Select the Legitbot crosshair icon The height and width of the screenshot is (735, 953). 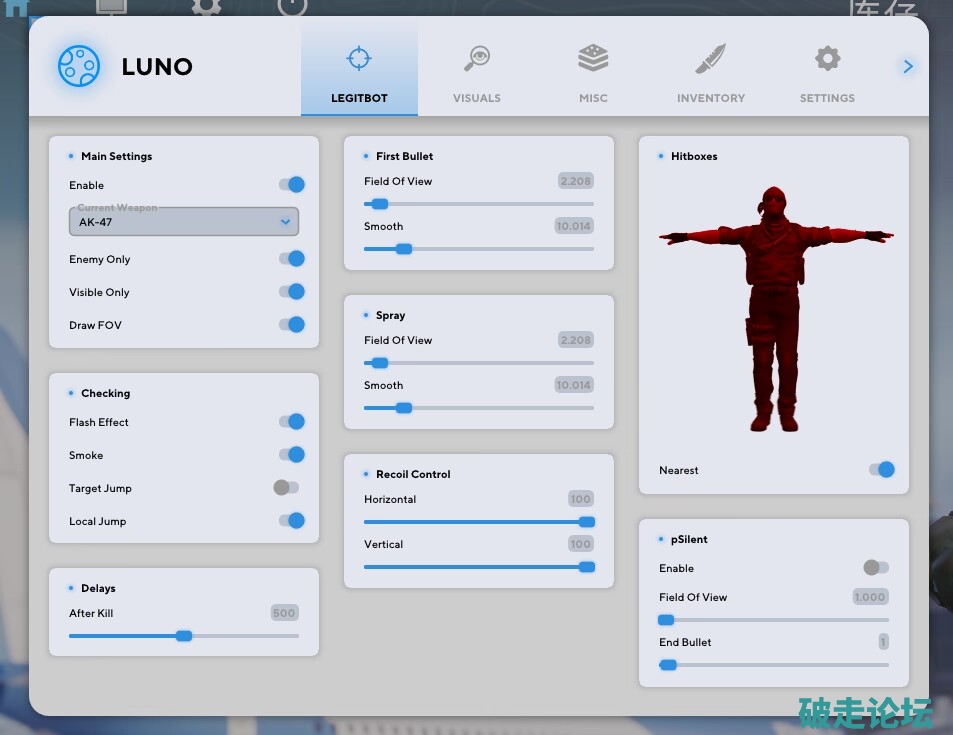pyautogui.click(x=359, y=58)
